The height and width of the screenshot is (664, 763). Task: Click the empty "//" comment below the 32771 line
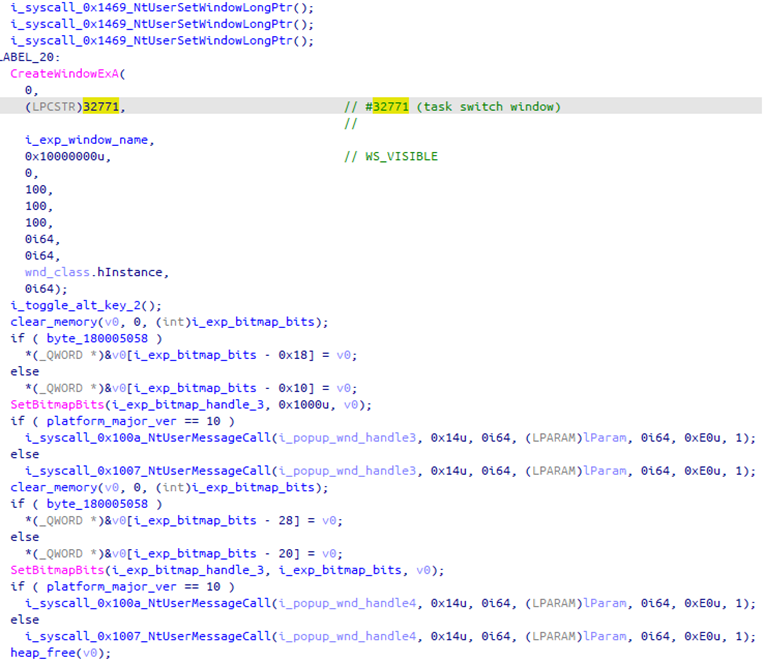click(x=350, y=124)
